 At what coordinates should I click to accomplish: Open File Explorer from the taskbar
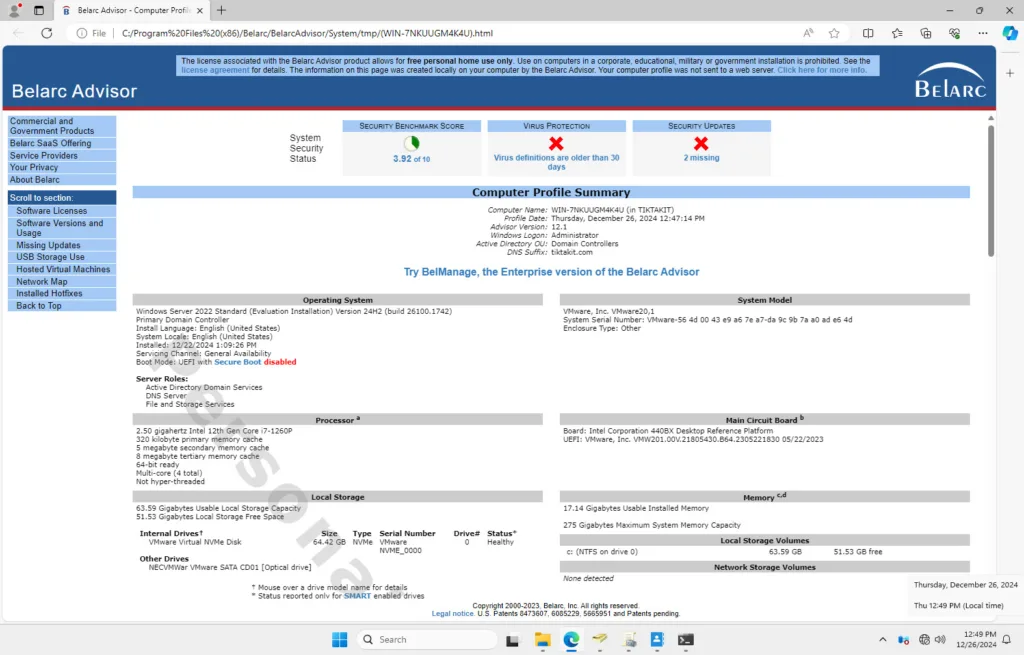point(542,639)
